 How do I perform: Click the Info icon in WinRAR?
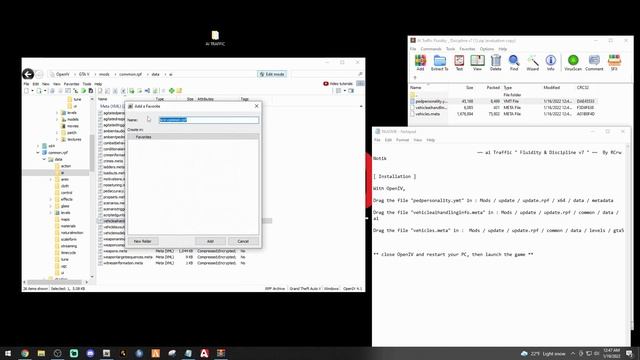[551, 62]
